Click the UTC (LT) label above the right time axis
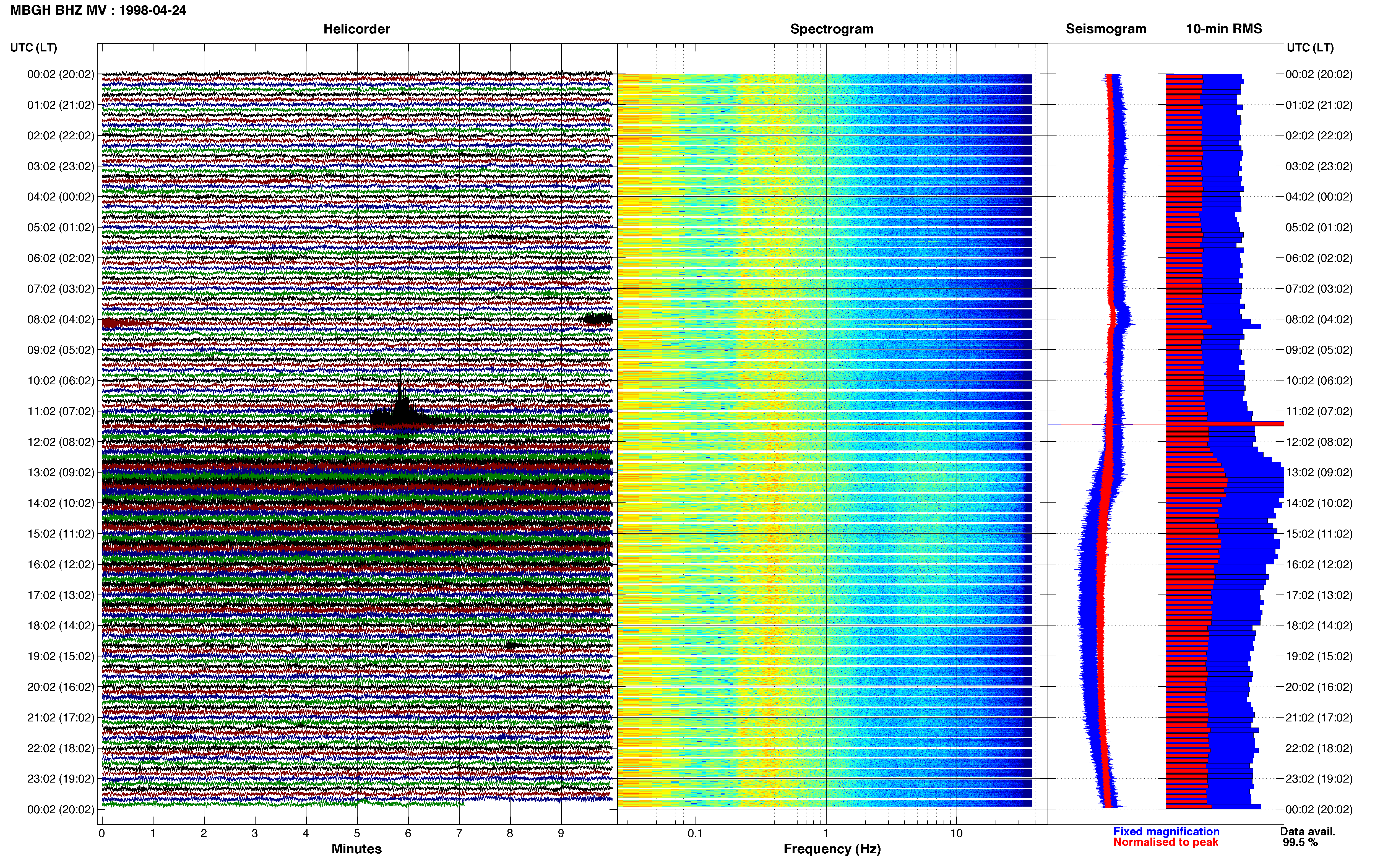 1310,47
